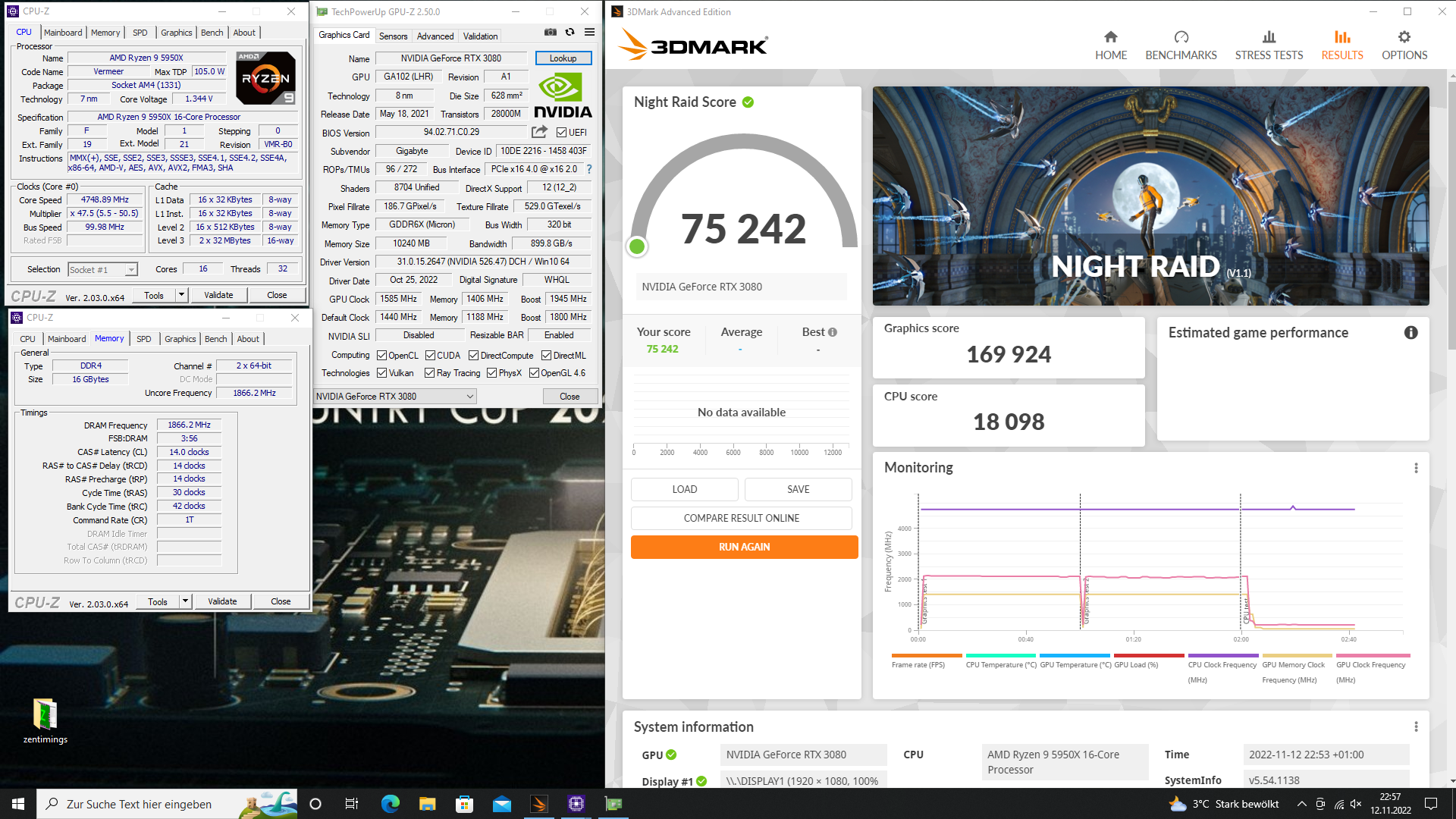This screenshot has height=819, width=1456.
Task: Open the Monitoring three-dot menu
Action: point(1416,469)
